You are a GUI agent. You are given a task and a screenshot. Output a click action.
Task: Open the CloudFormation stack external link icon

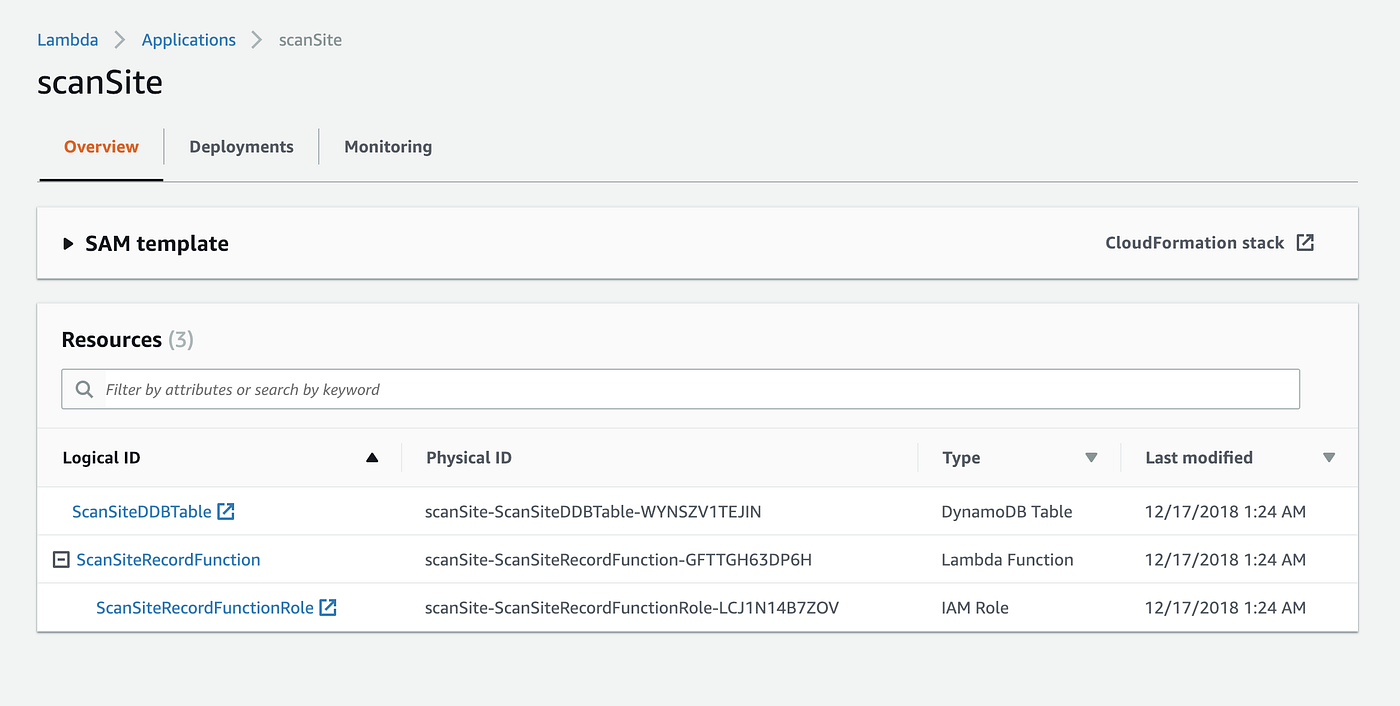click(1305, 242)
